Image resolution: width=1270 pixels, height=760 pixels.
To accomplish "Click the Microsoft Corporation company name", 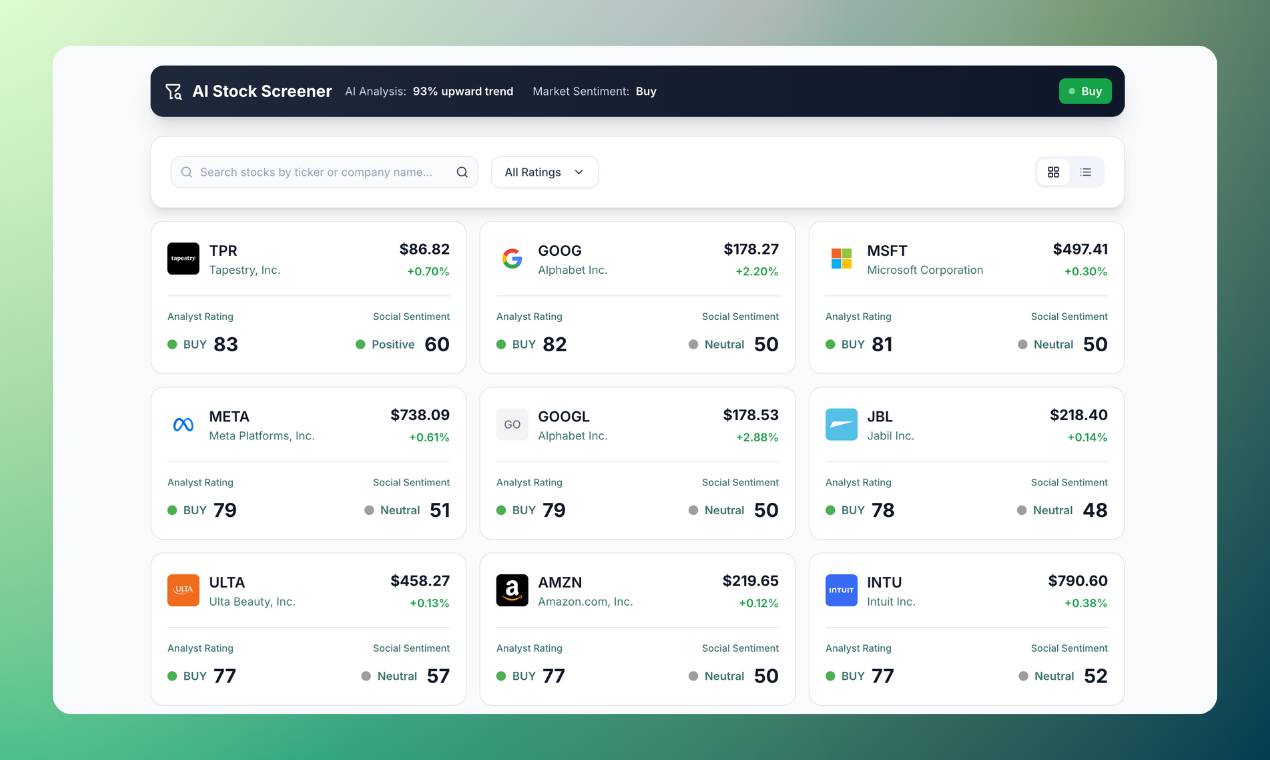I will (x=925, y=270).
